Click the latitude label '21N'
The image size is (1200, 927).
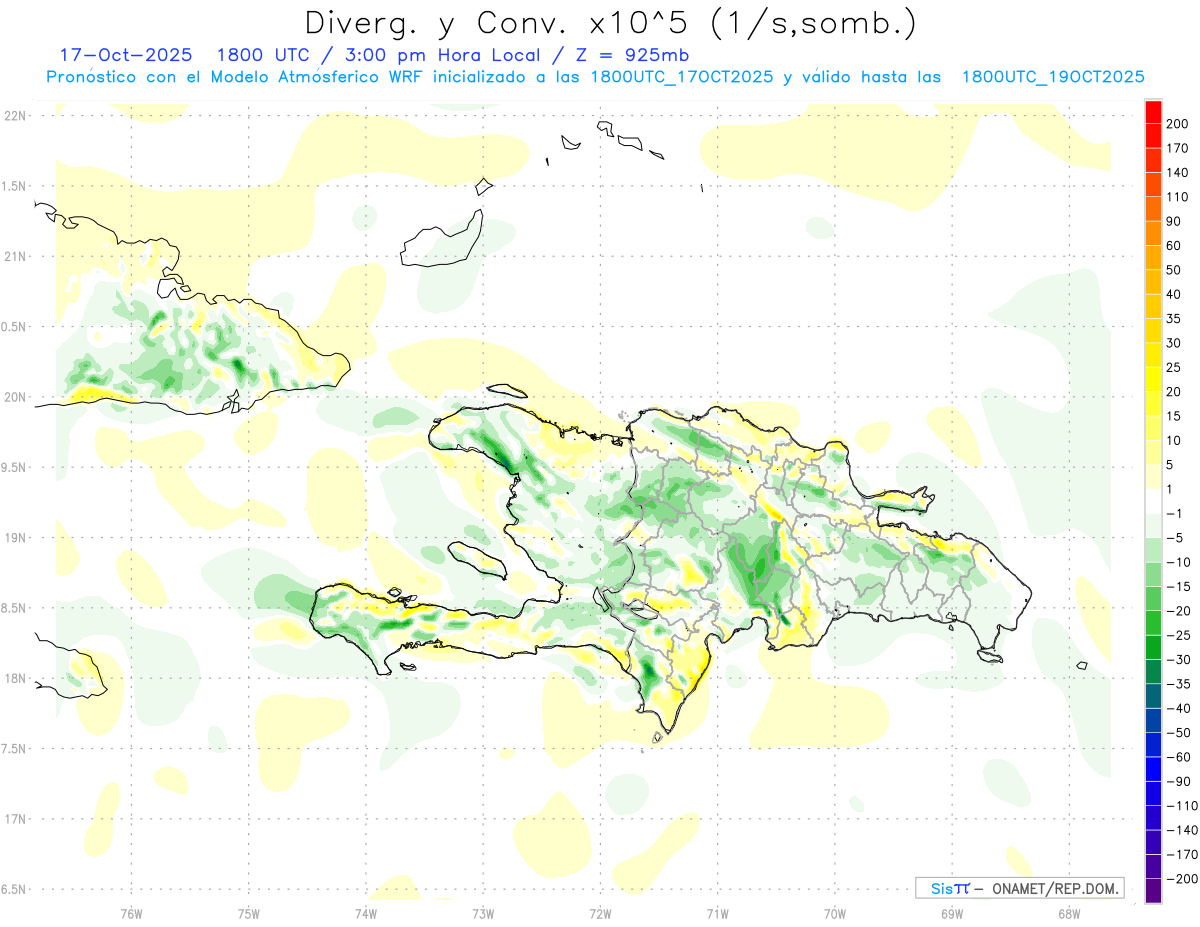point(14,256)
